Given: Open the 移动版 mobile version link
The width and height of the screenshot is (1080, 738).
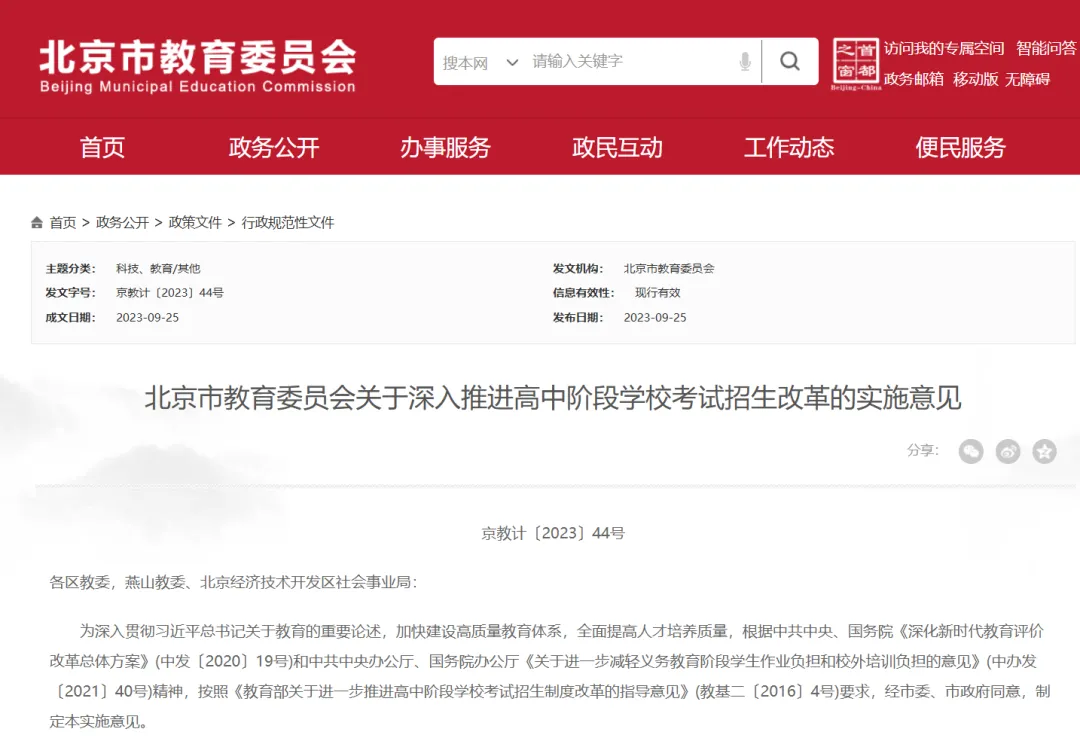Looking at the screenshot, I should 975,78.
